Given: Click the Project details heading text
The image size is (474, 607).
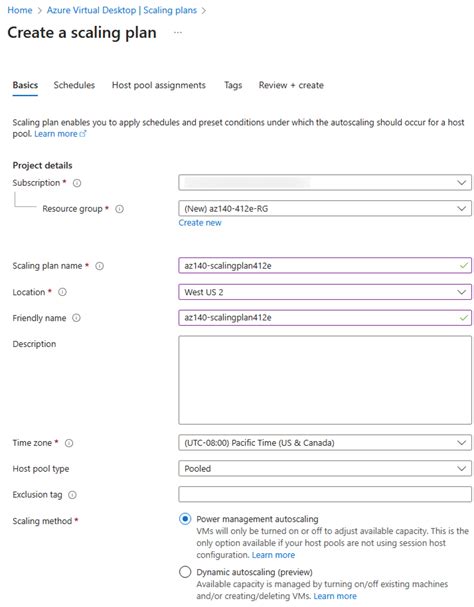Looking at the screenshot, I should pyautogui.click(x=42, y=166).
